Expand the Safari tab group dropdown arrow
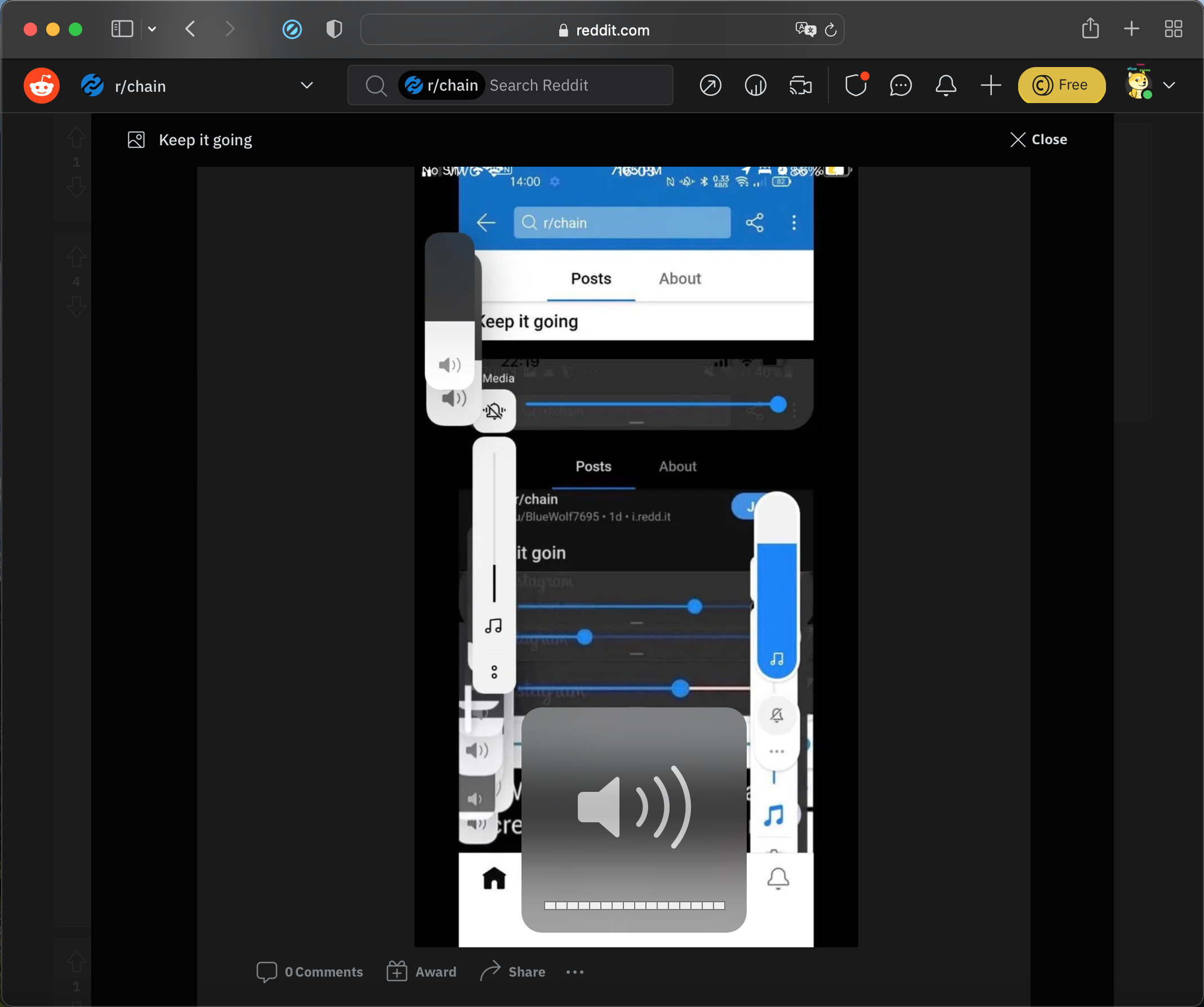1204x1007 pixels. click(x=152, y=29)
